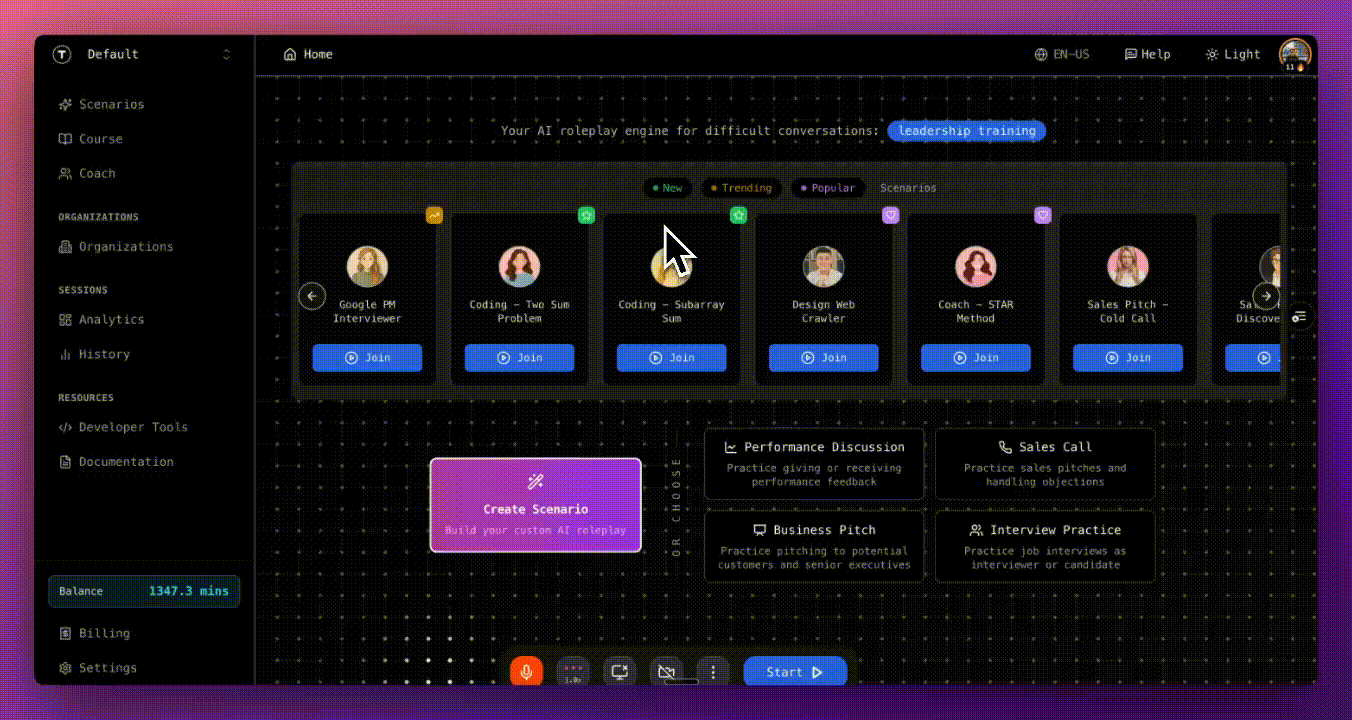Click the Scenarios sparkle icon in sidebar

pyautogui.click(x=65, y=105)
